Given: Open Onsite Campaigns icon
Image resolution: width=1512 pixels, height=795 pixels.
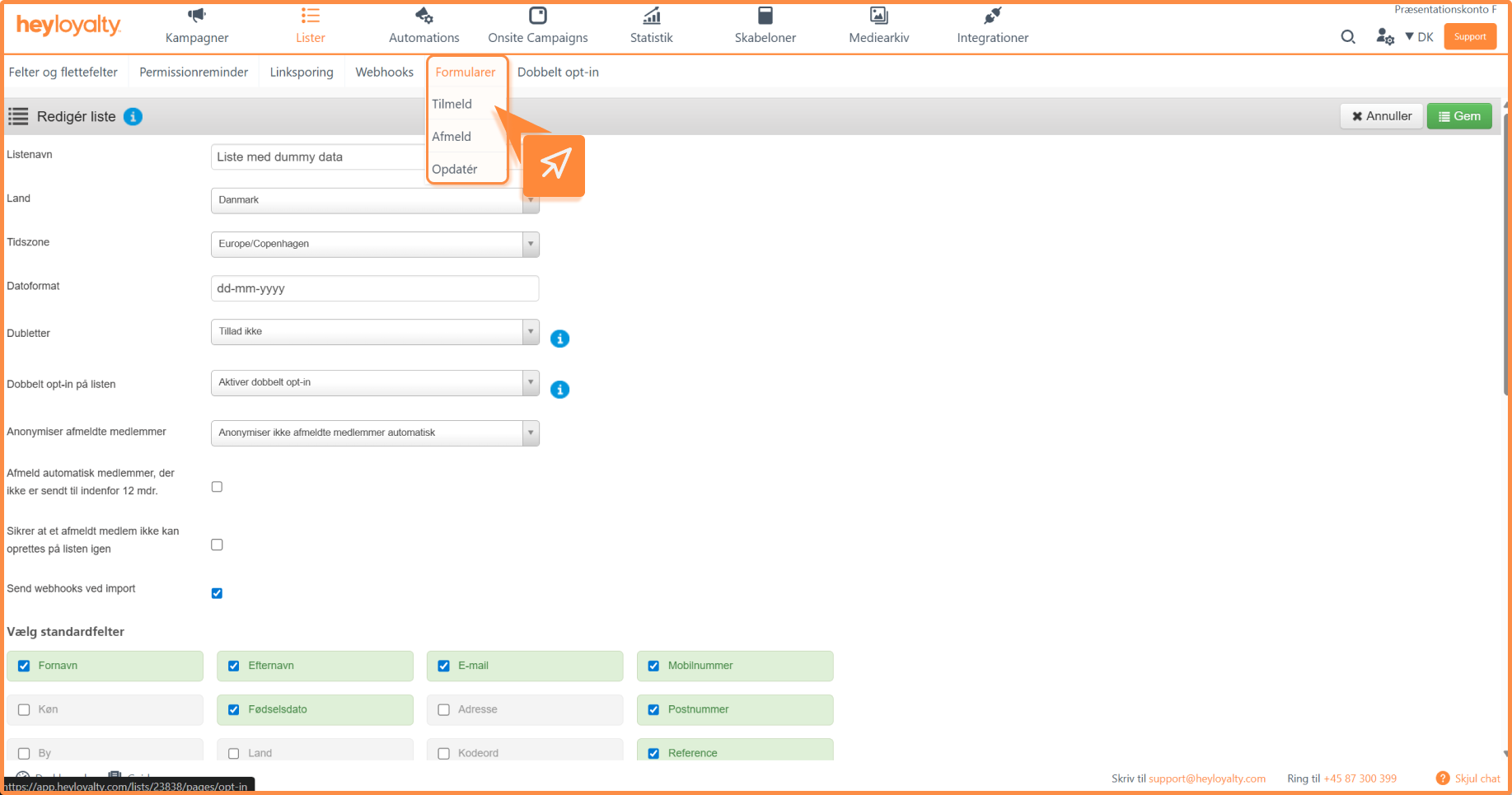Looking at the screenshot, I should click(x=538, y=15).
